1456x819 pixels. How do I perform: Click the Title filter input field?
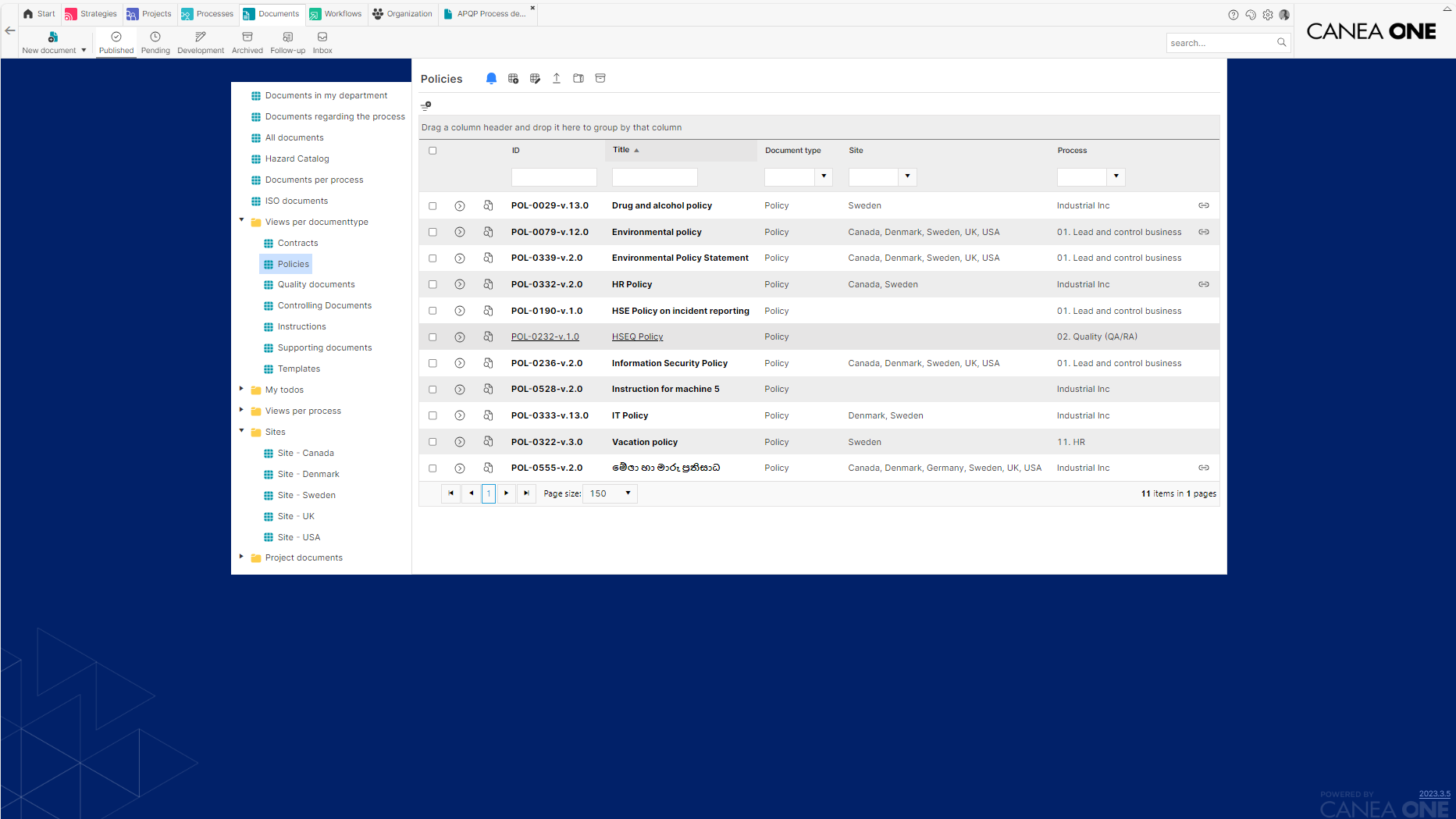[654, 176]
